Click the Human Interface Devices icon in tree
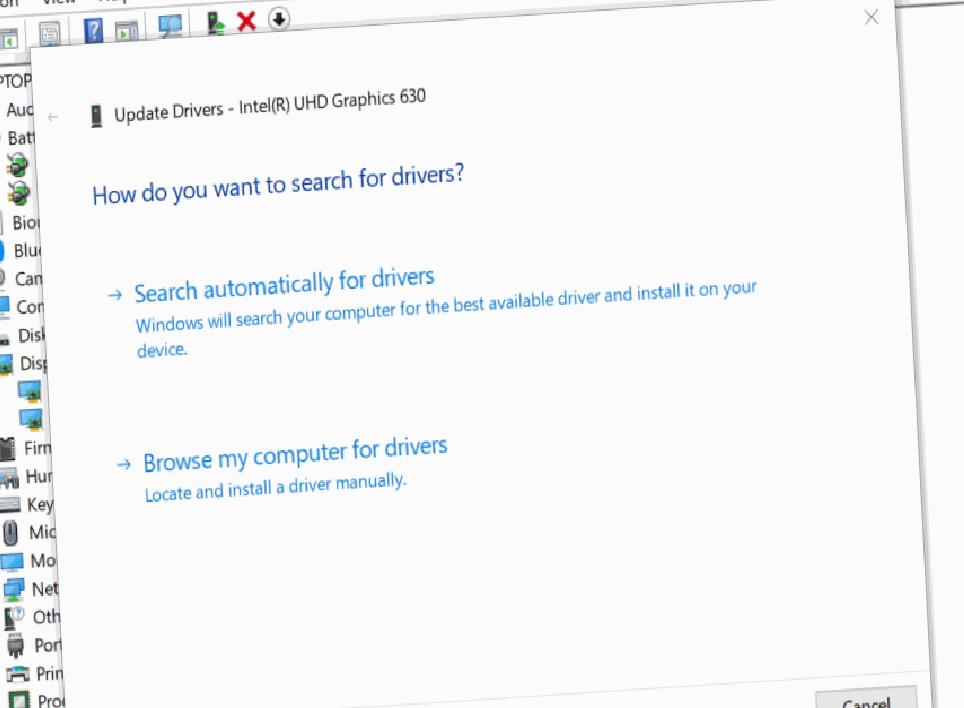964x708 pixels. pos(10,478)
